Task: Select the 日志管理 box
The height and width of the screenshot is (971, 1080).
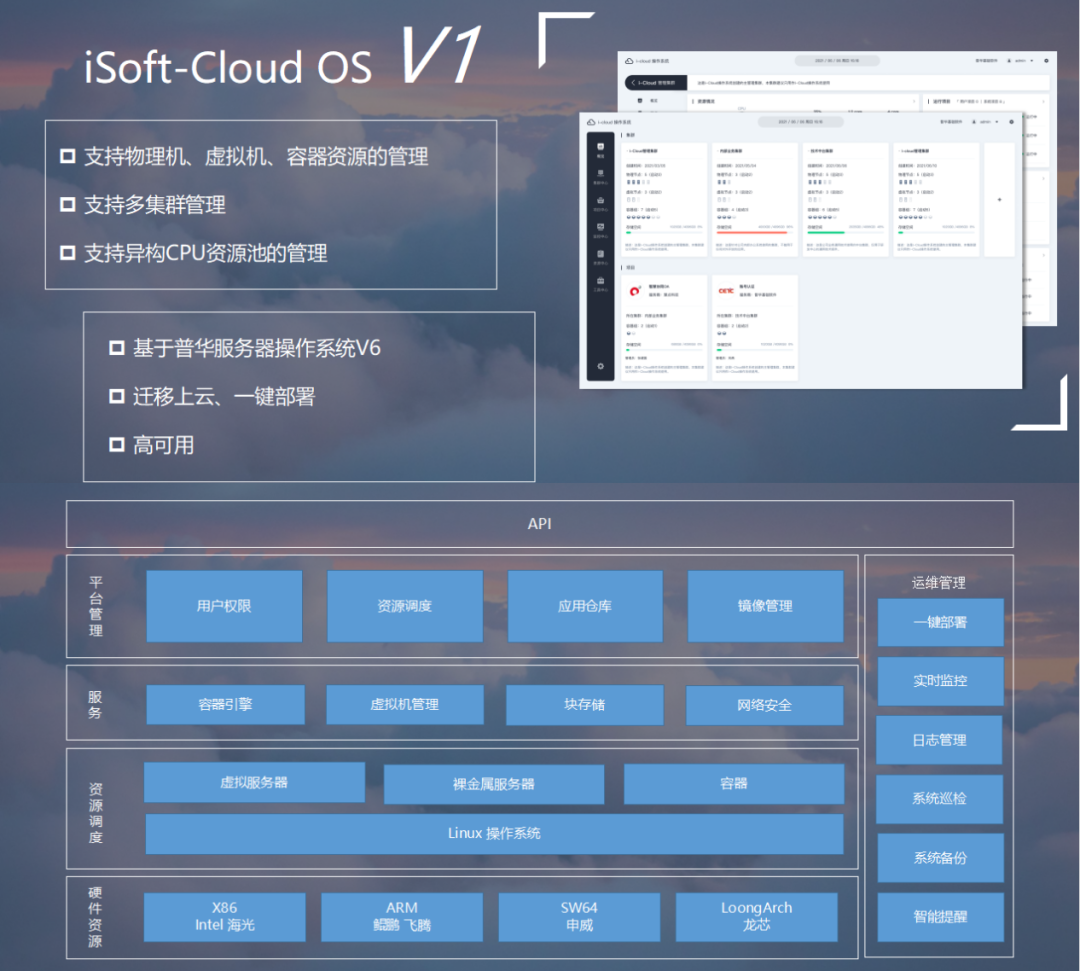Action: click(939, 740)
